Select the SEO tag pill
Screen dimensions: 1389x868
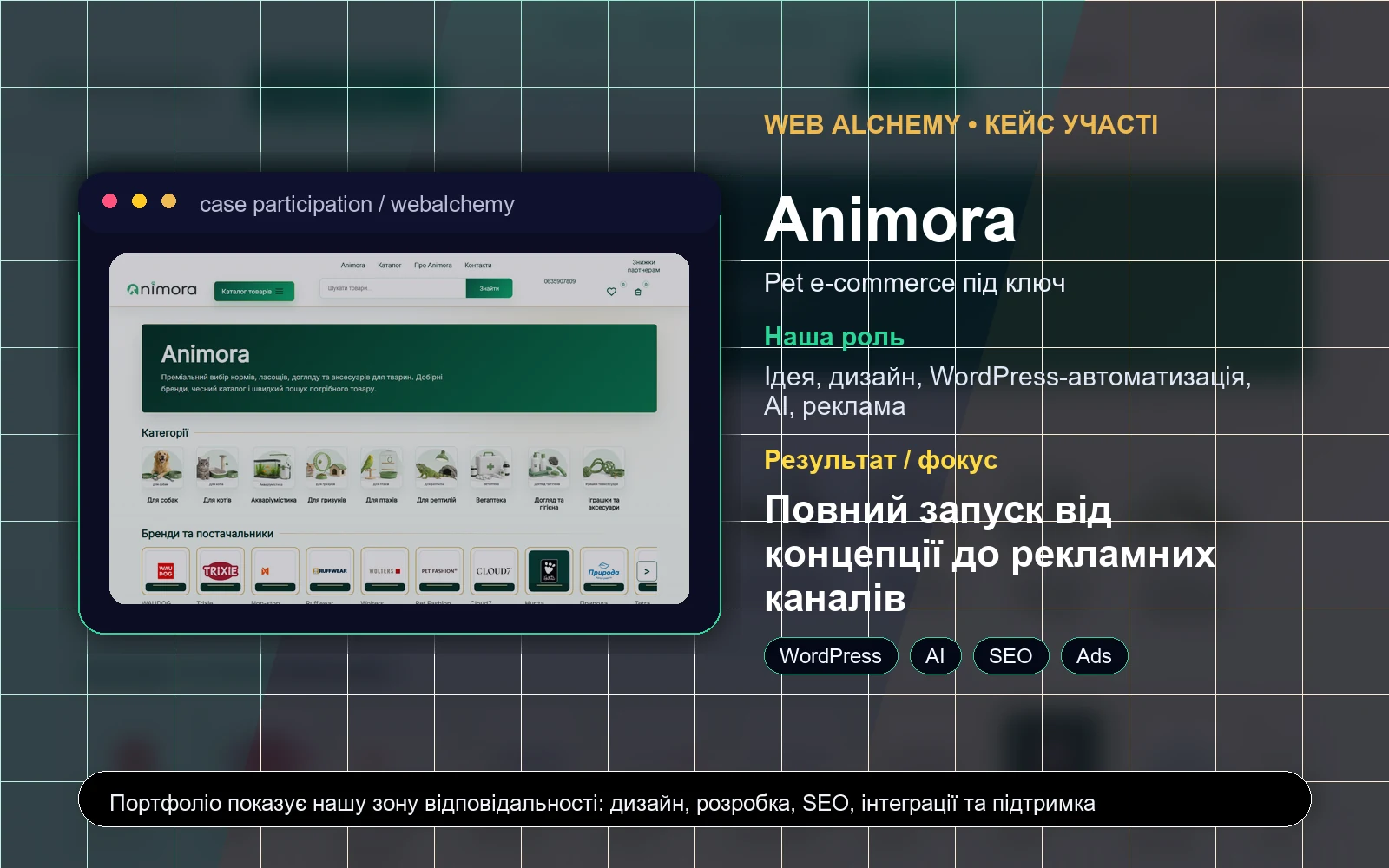[x=1010, y=656]
